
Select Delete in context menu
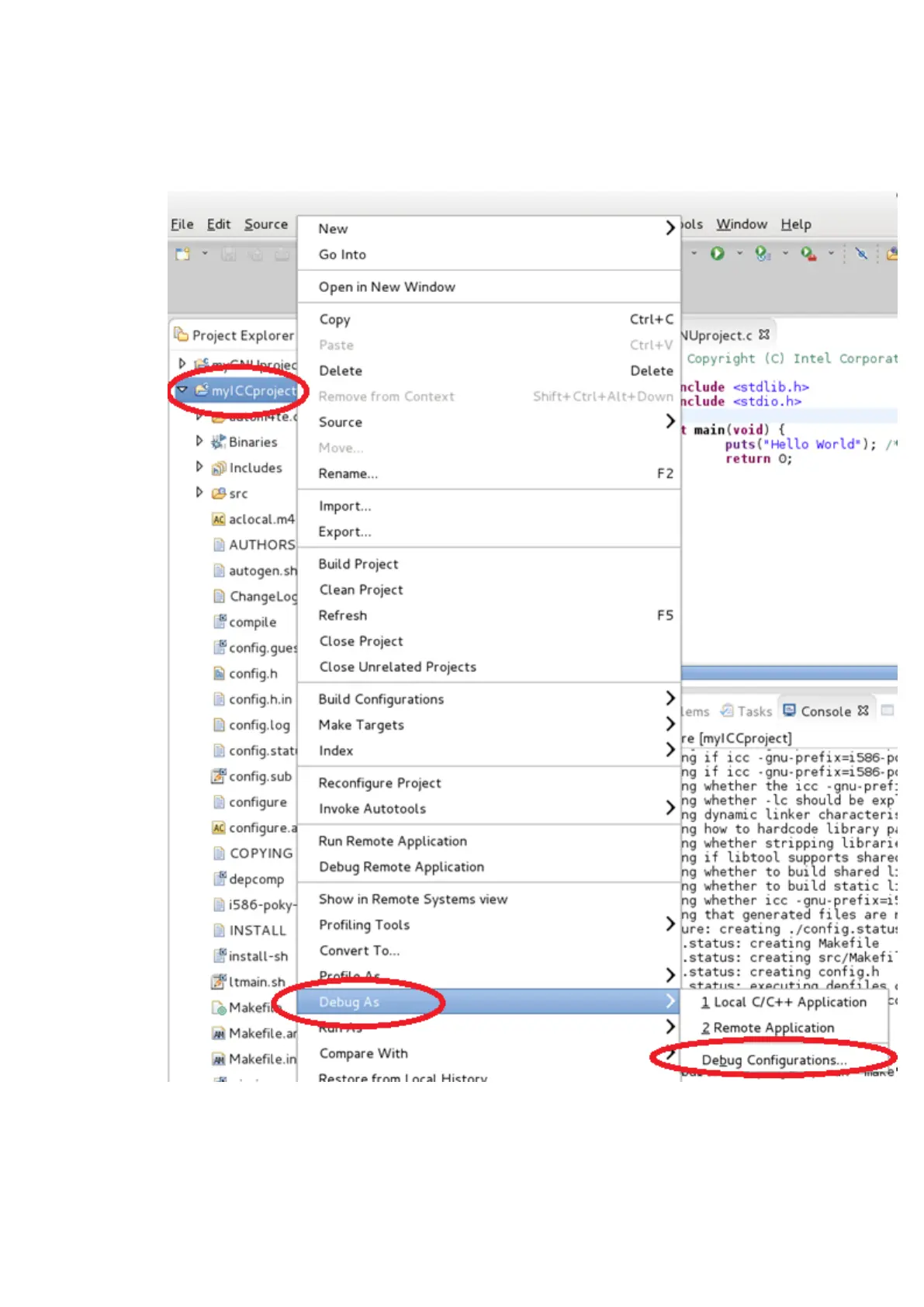point(489,371)
